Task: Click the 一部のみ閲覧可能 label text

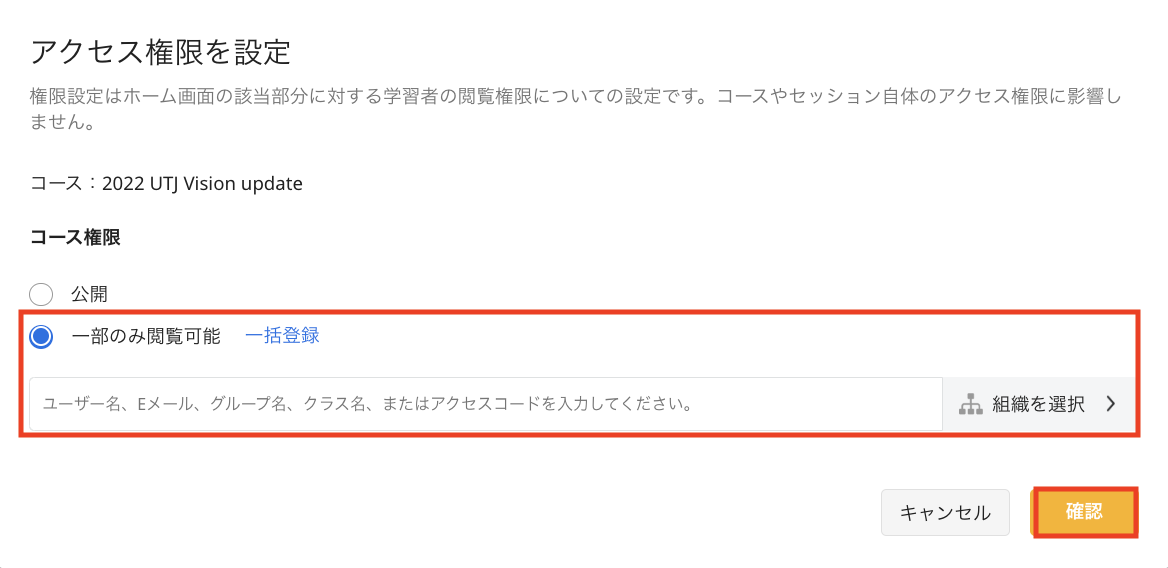Action: coord(146,336)
